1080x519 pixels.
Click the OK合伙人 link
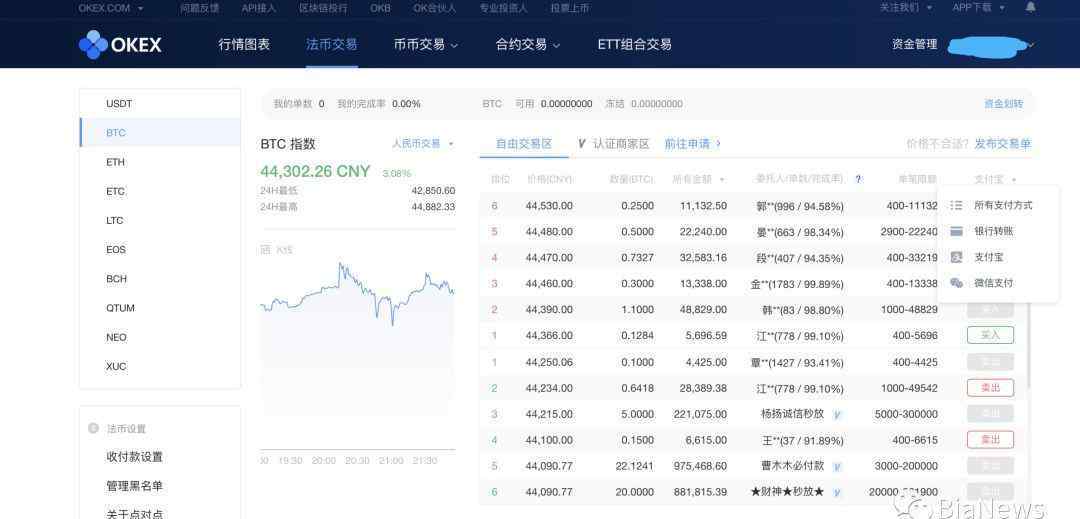coord(435,8)
